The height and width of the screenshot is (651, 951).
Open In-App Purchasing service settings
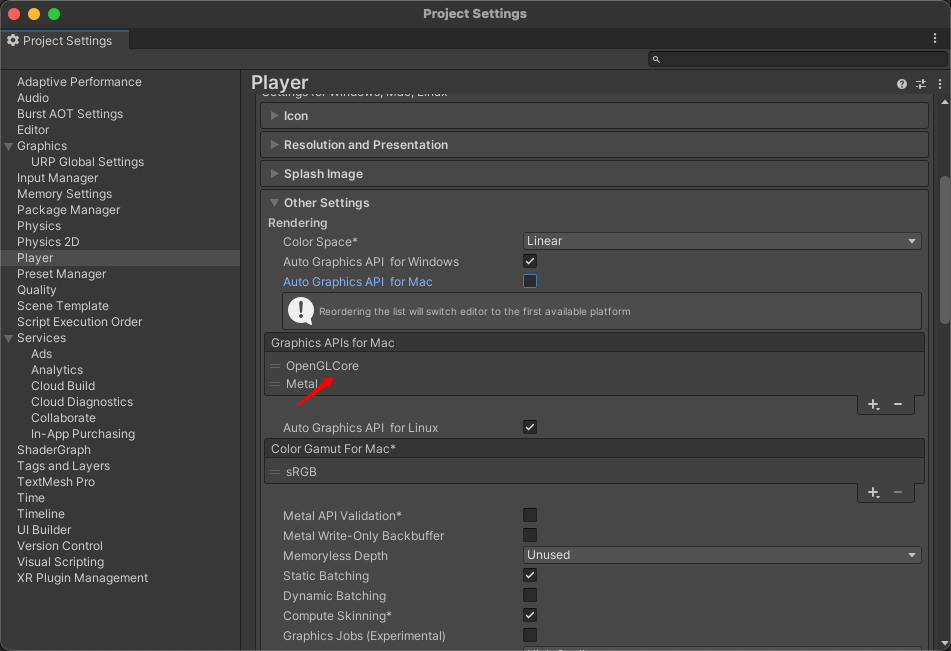pyautogui.click(x=83, y=434)
